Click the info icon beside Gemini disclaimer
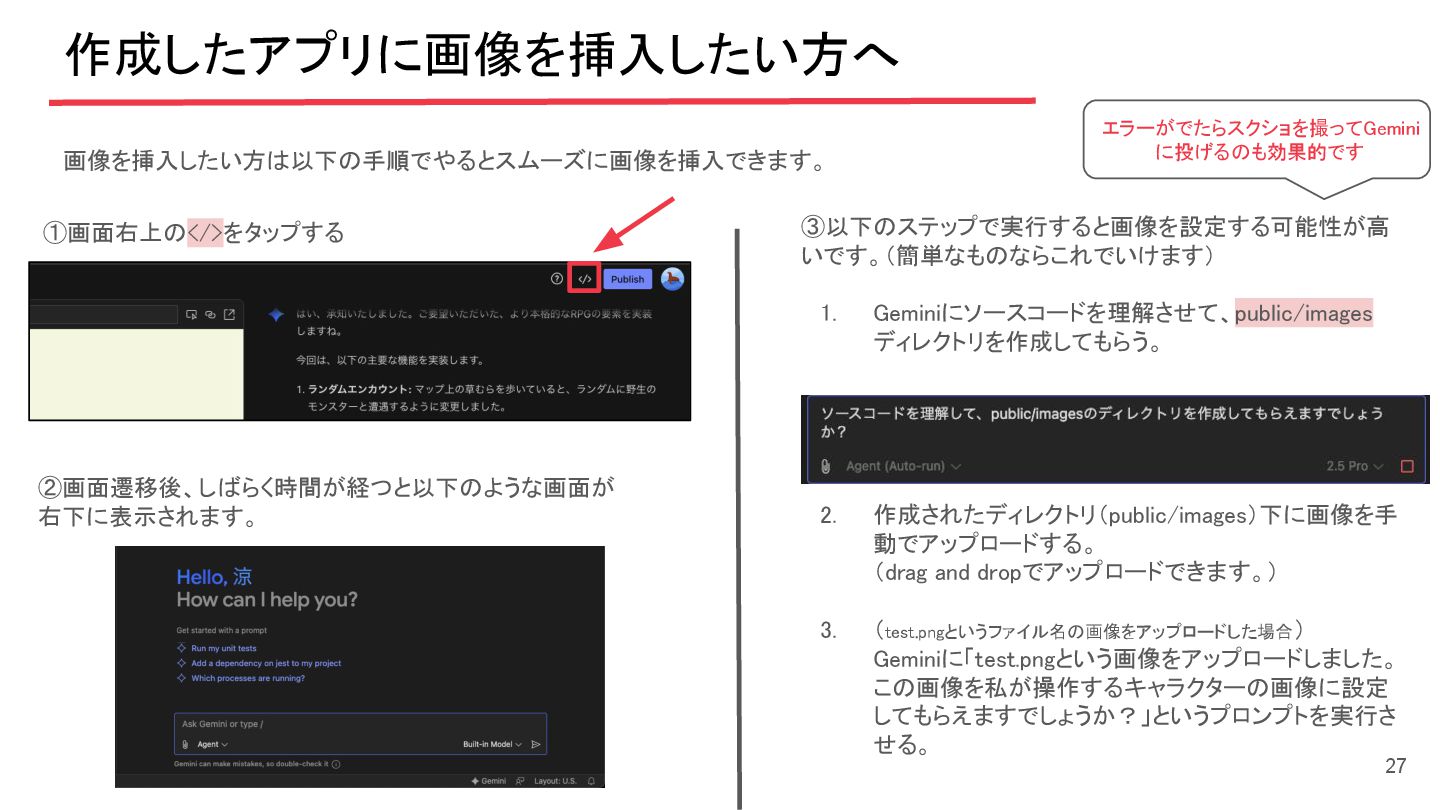Screen dimensions: 1440x810 pyautogui.click(x=336, y=764)
